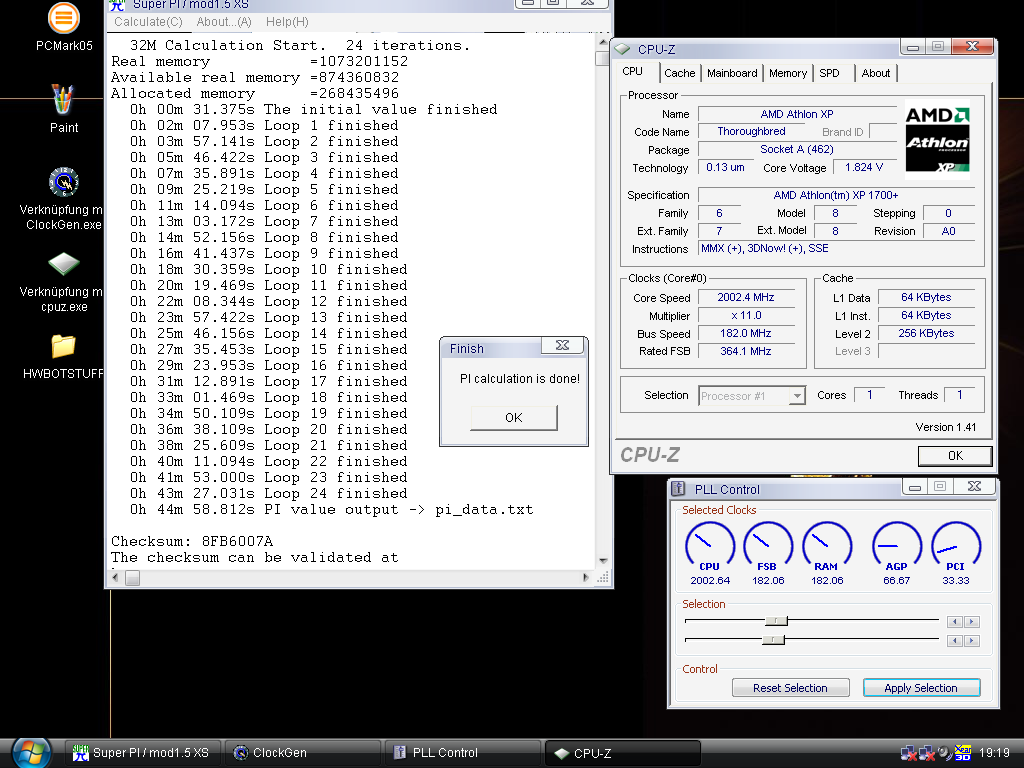This screenshot has width=1024, height=768.
Task: Select the ClockGen.exe shortcut icon
Action: tap(63, 182)
